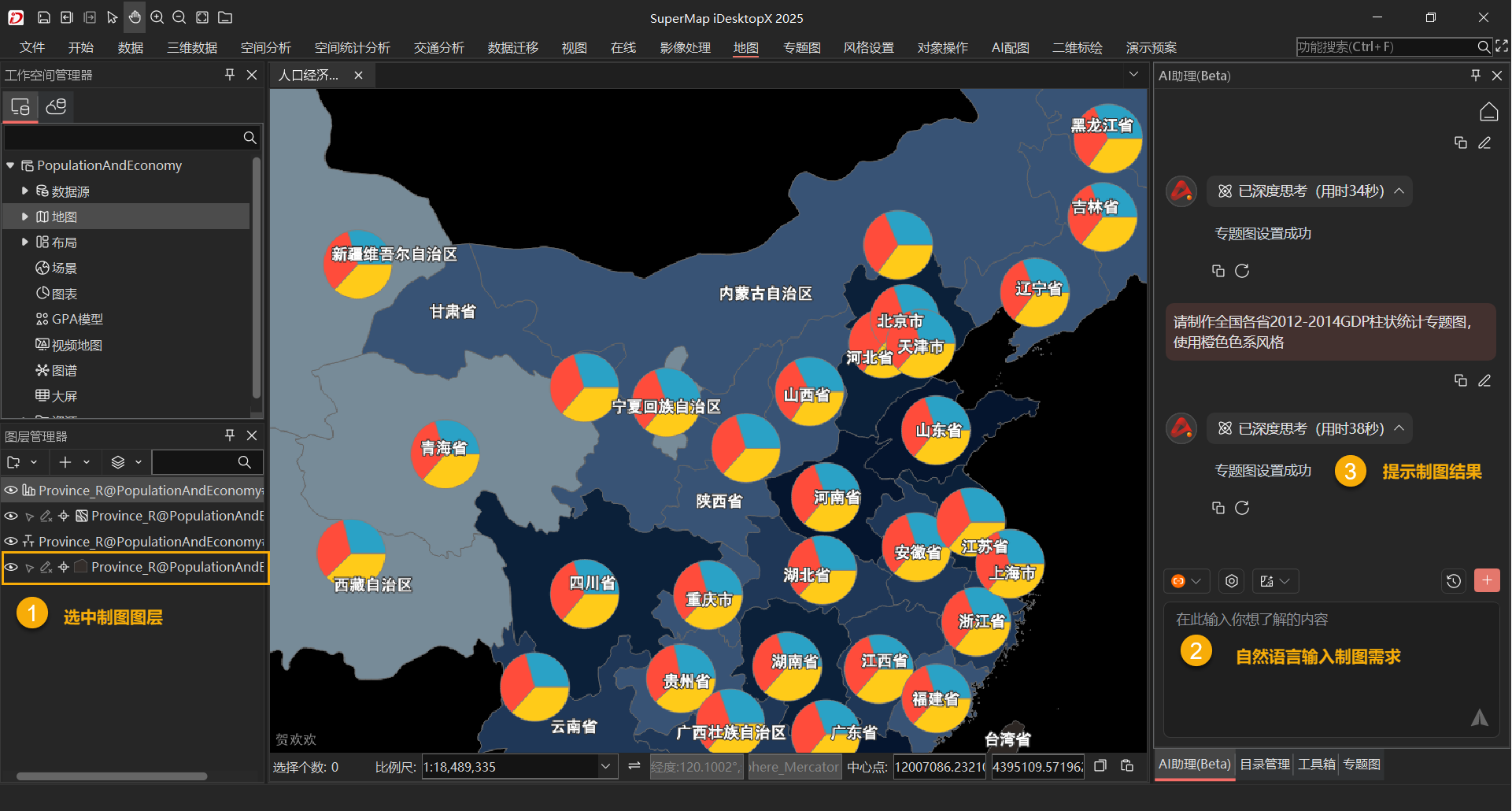Screen dimensions: 1512x811
Task: Click the 人口经济 map tab close button
Action: (358, 76)
